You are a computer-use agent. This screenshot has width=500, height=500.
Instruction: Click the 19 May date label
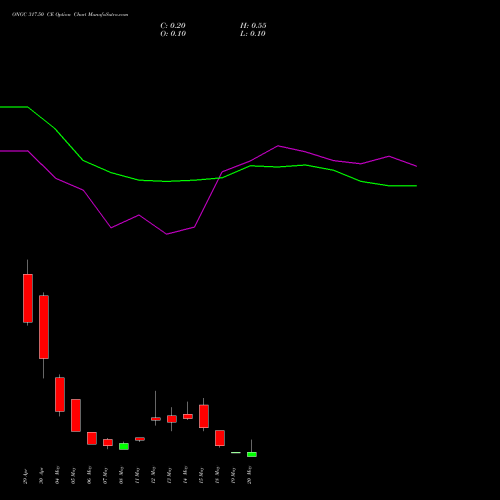(234, 475)
